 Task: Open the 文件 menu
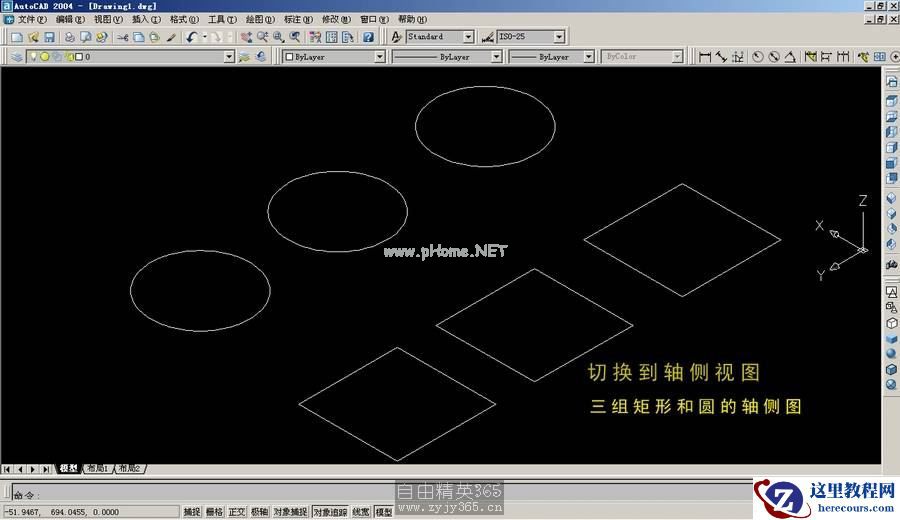click(32, 20)
